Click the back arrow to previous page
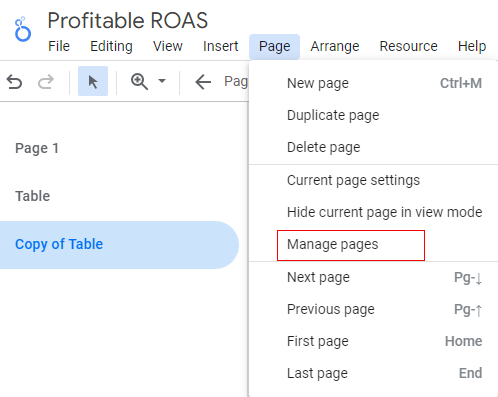Image resolution: width=498 pixels, height=397 pixels. (x=203, y=82)
